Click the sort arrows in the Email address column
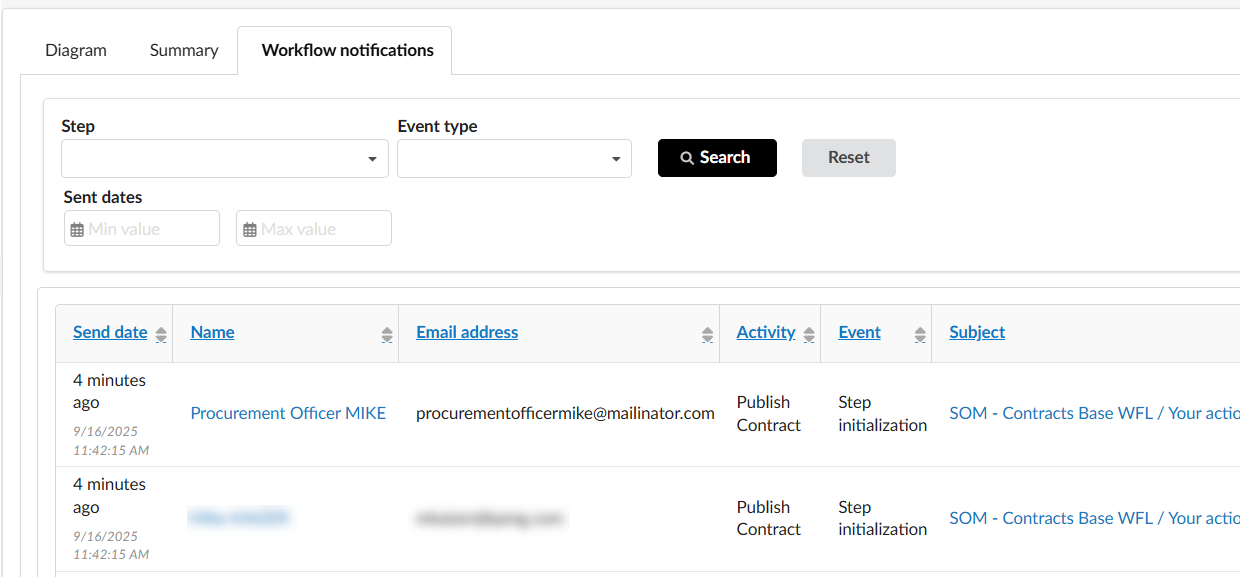Viewport: 1240px width, 577px height. pyautogui.click(x=707, y=335)
